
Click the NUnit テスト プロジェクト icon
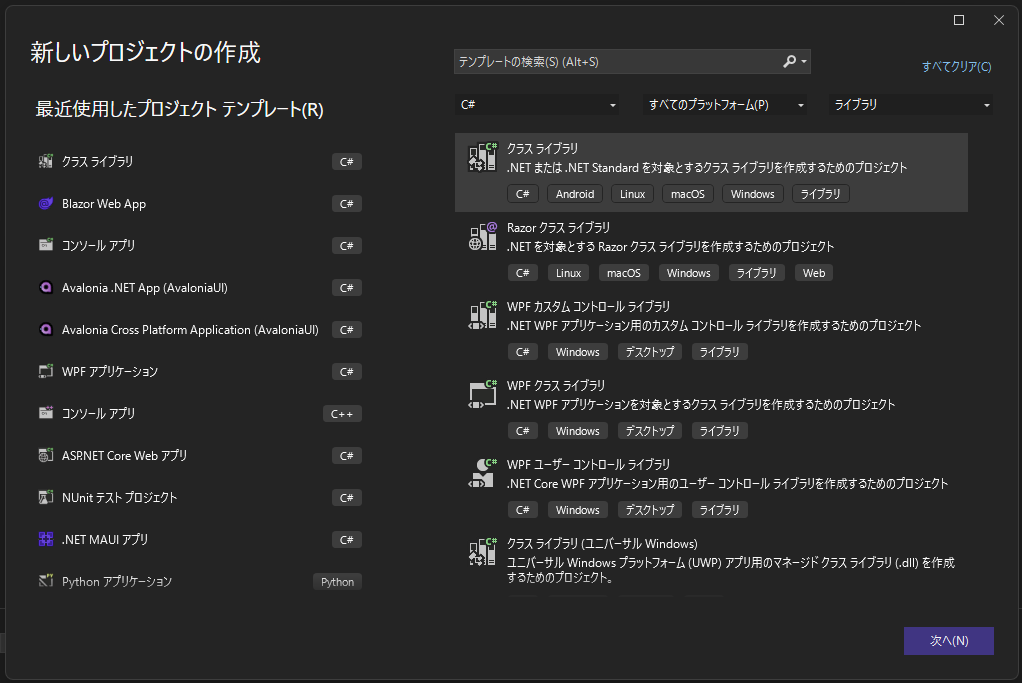[x=45, y=497]
